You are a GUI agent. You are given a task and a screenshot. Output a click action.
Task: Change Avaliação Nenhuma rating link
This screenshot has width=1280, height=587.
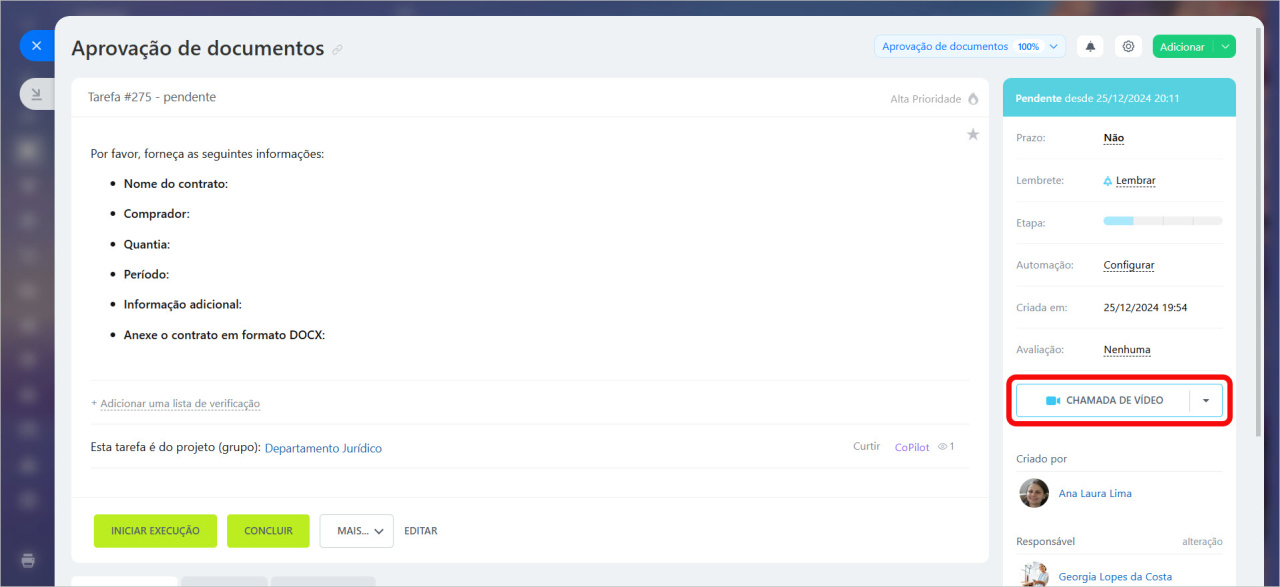coord(1127,350)
